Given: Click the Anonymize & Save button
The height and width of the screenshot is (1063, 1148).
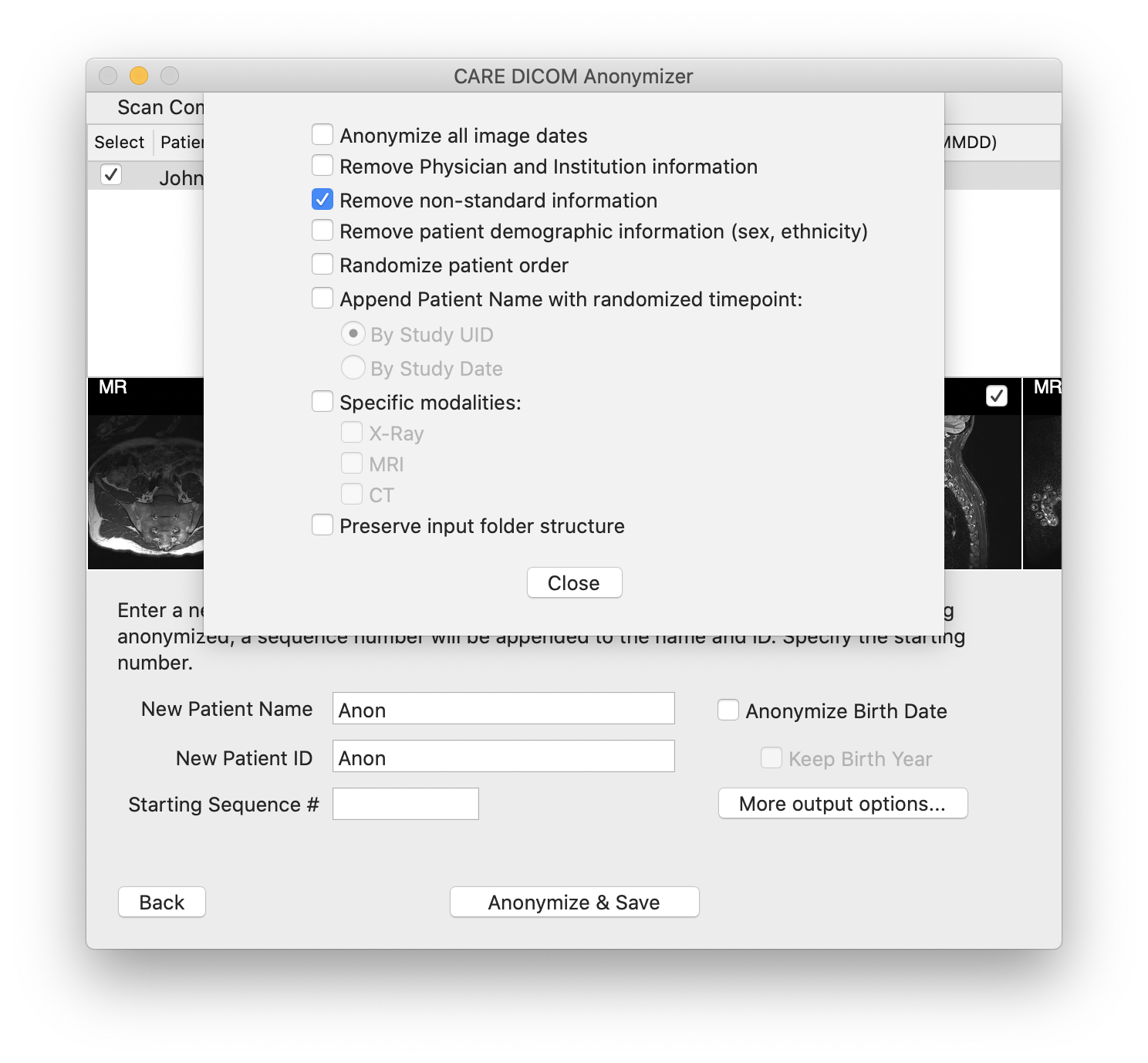Looking at the screenshot, I should pos(574,902).
